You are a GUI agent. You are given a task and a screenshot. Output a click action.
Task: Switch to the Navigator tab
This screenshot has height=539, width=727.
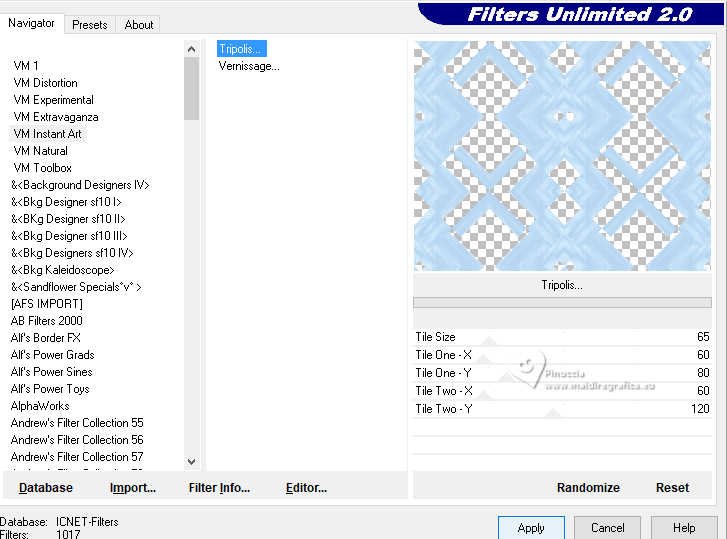[31, 23]
